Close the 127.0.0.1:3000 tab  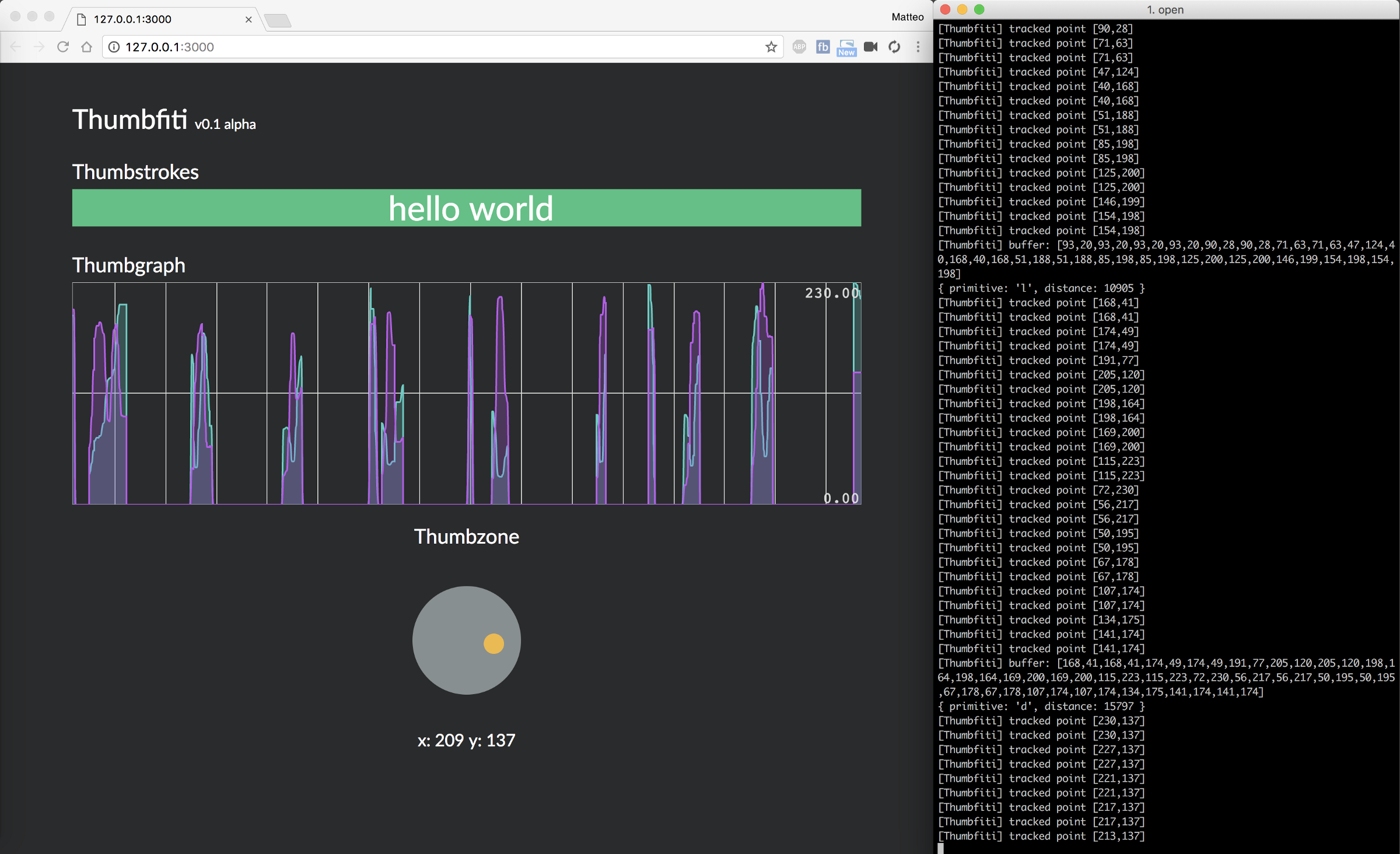[x=249, y=19]
